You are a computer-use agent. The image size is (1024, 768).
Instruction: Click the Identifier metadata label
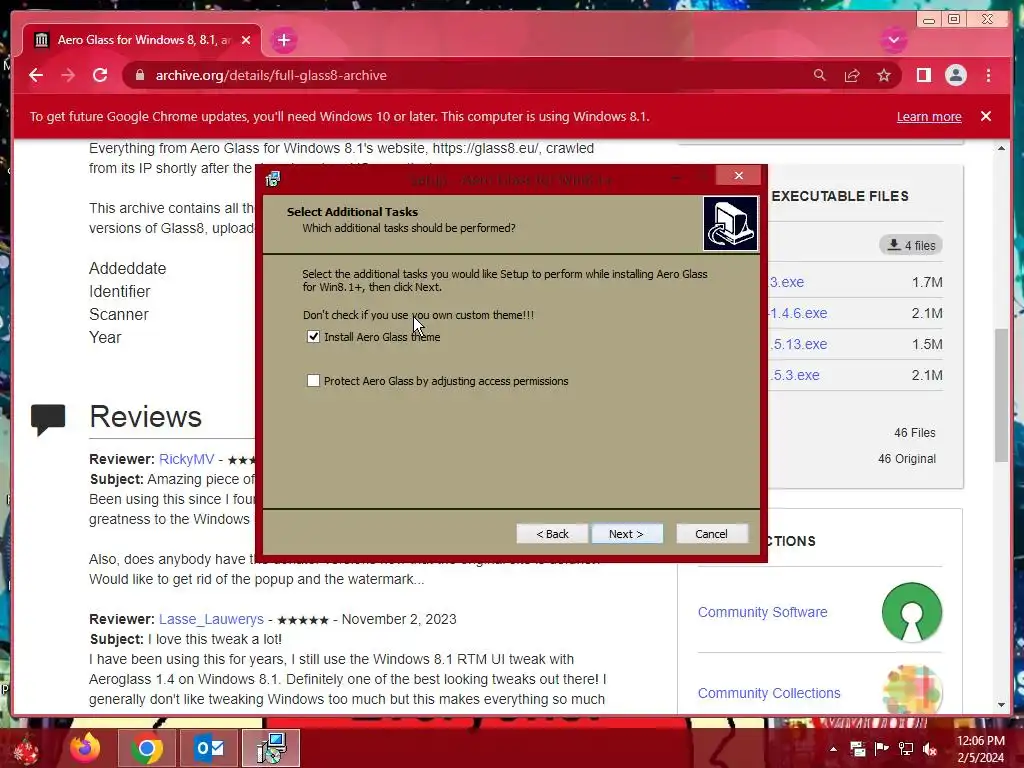(x=120, y=291)
